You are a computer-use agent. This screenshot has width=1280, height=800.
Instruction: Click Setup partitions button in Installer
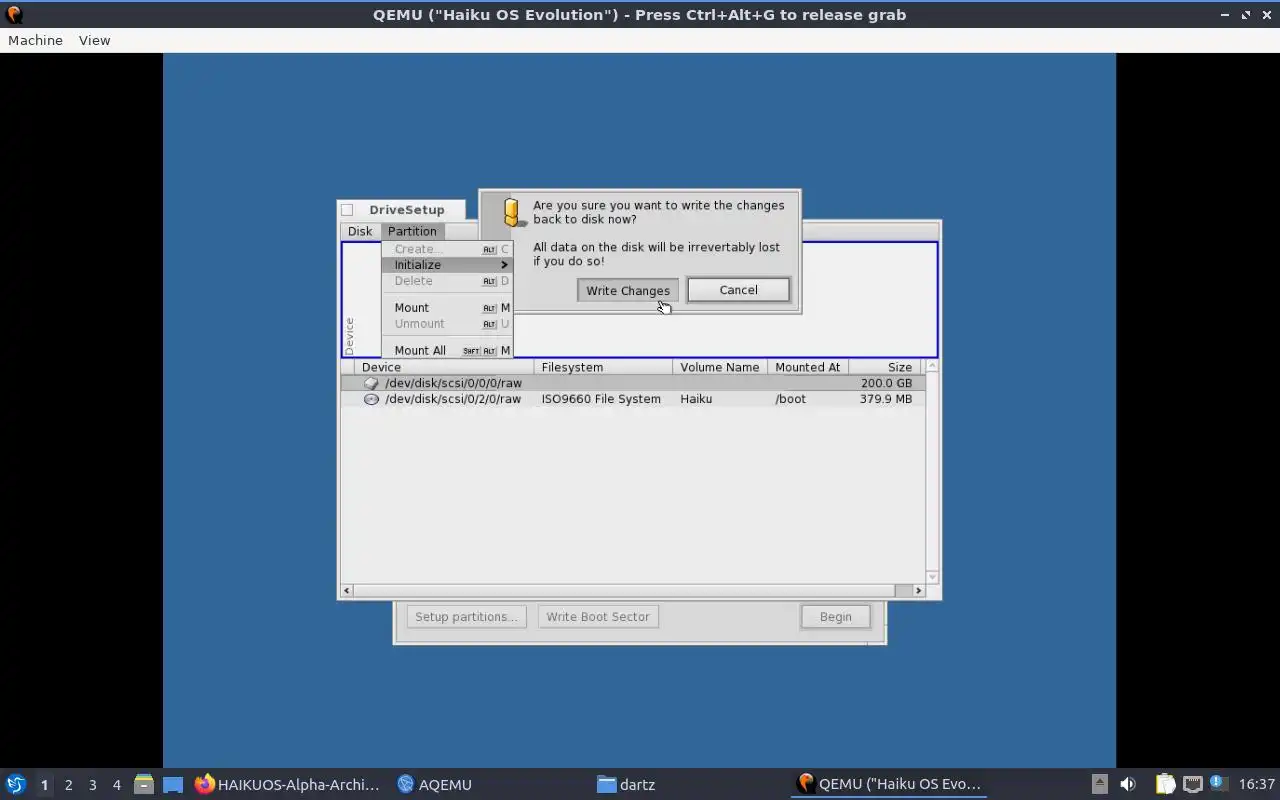(466, 617)
